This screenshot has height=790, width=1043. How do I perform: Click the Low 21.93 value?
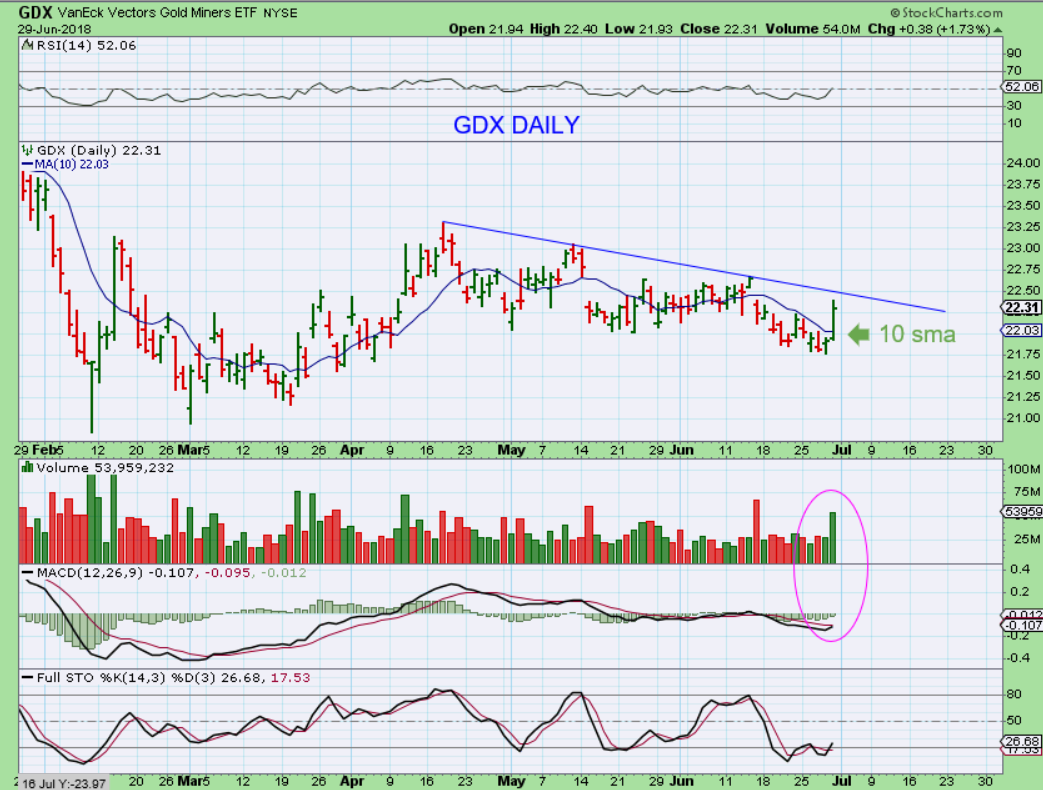[x=639, y=29]
